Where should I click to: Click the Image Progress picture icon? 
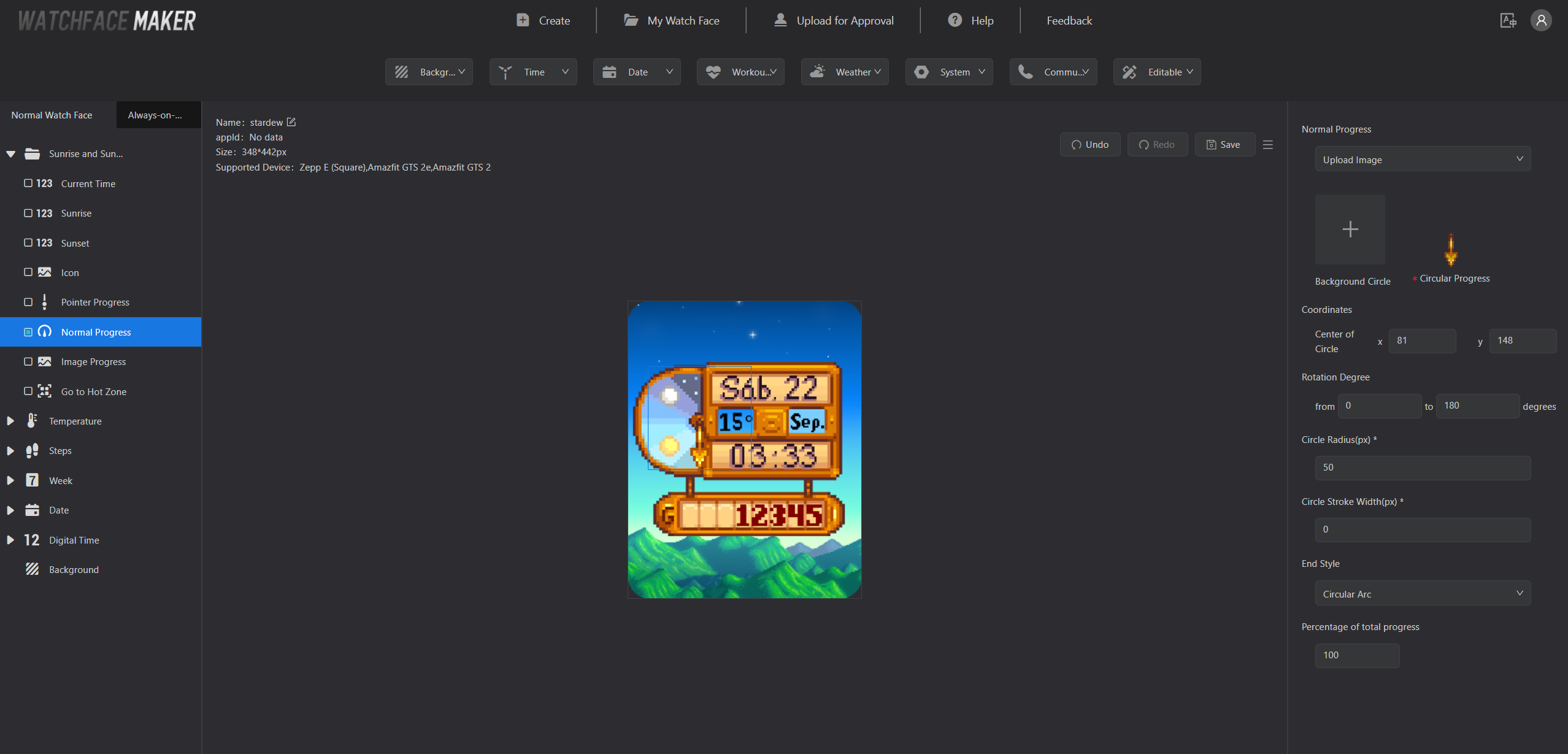click(44, 361)
